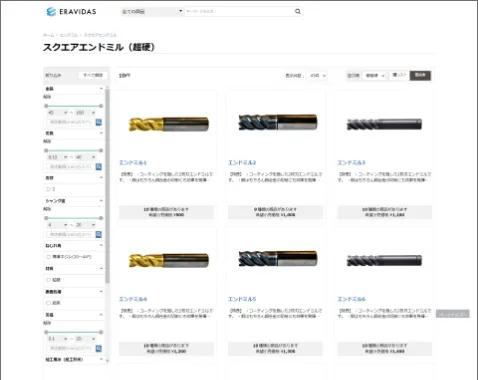The image size is (478, 380).
Task: Go to ホーム breadcrumb link
Action: click(x=48, y=35)
